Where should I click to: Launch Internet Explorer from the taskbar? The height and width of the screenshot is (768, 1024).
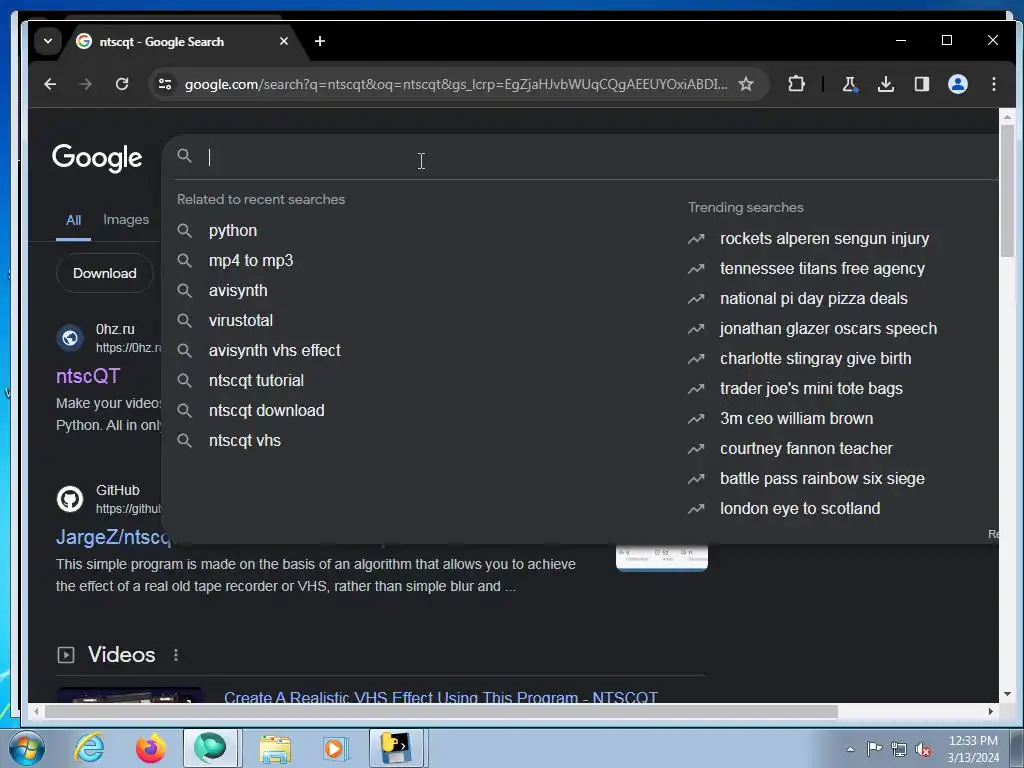pos(89,748)
